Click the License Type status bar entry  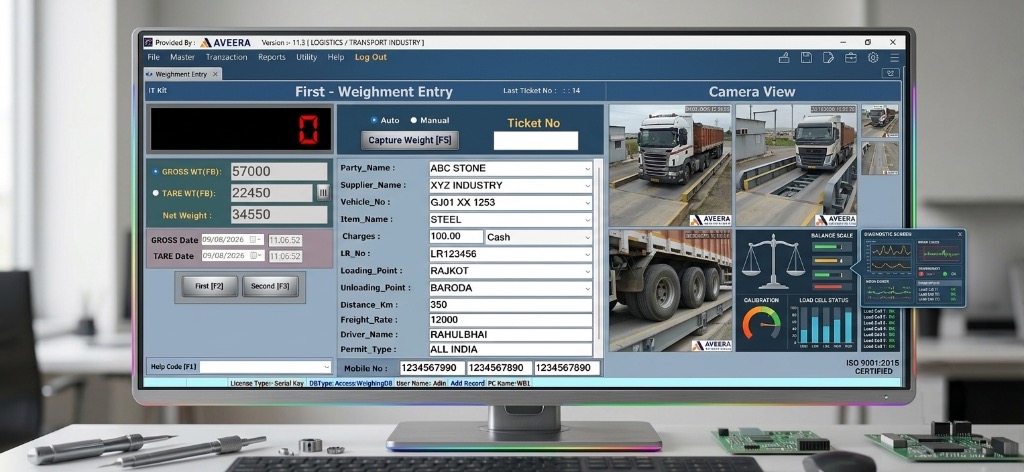pos(266,383)
